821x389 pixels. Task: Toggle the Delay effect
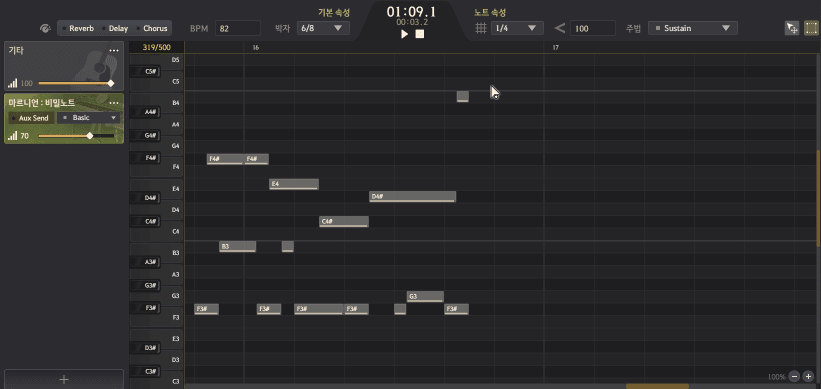(x=115, y=28)
